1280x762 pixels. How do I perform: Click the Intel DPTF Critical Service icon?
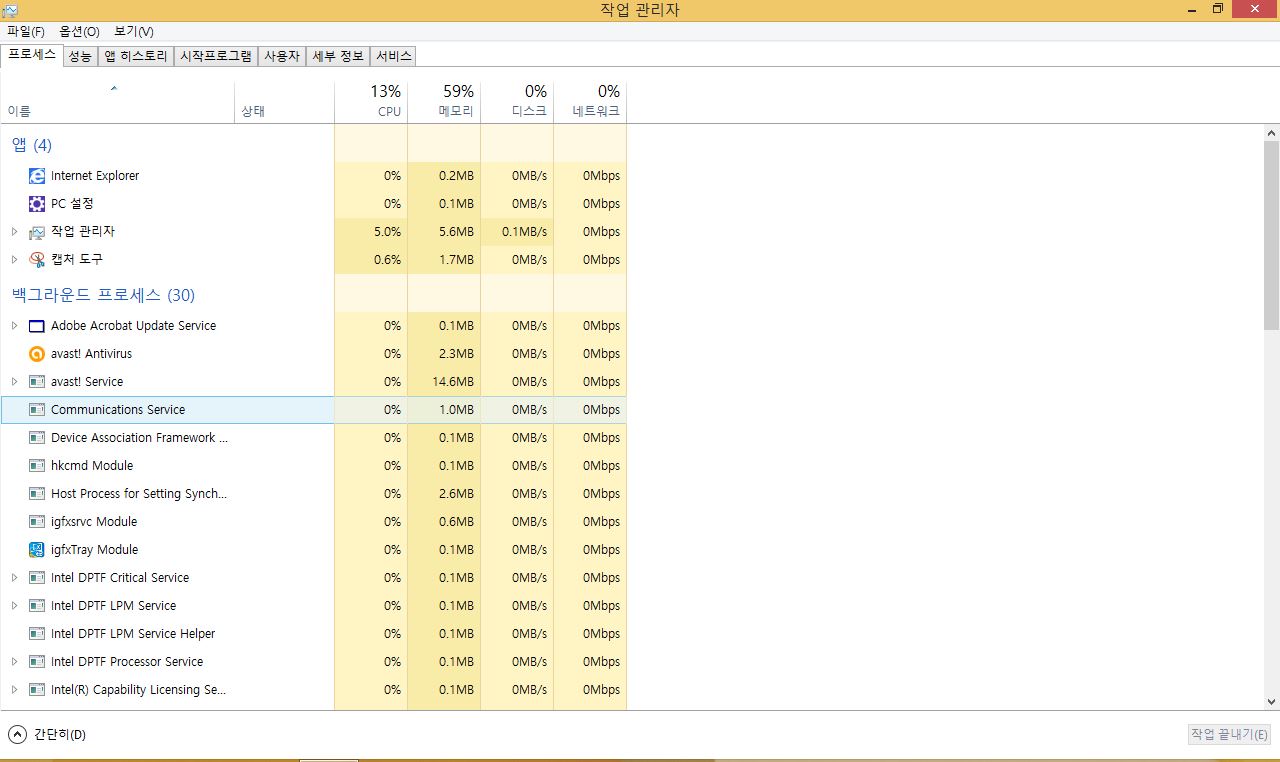[37, 578]
